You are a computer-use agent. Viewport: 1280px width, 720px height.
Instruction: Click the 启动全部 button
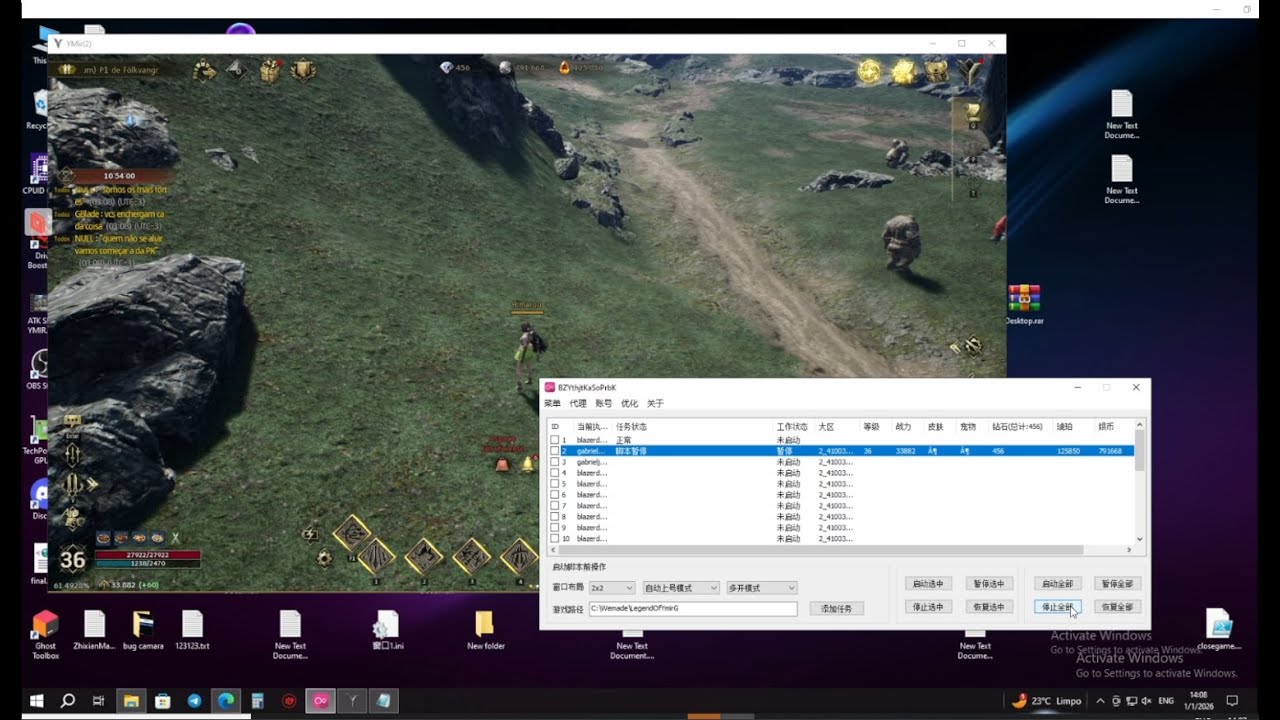click(1057, 583)
